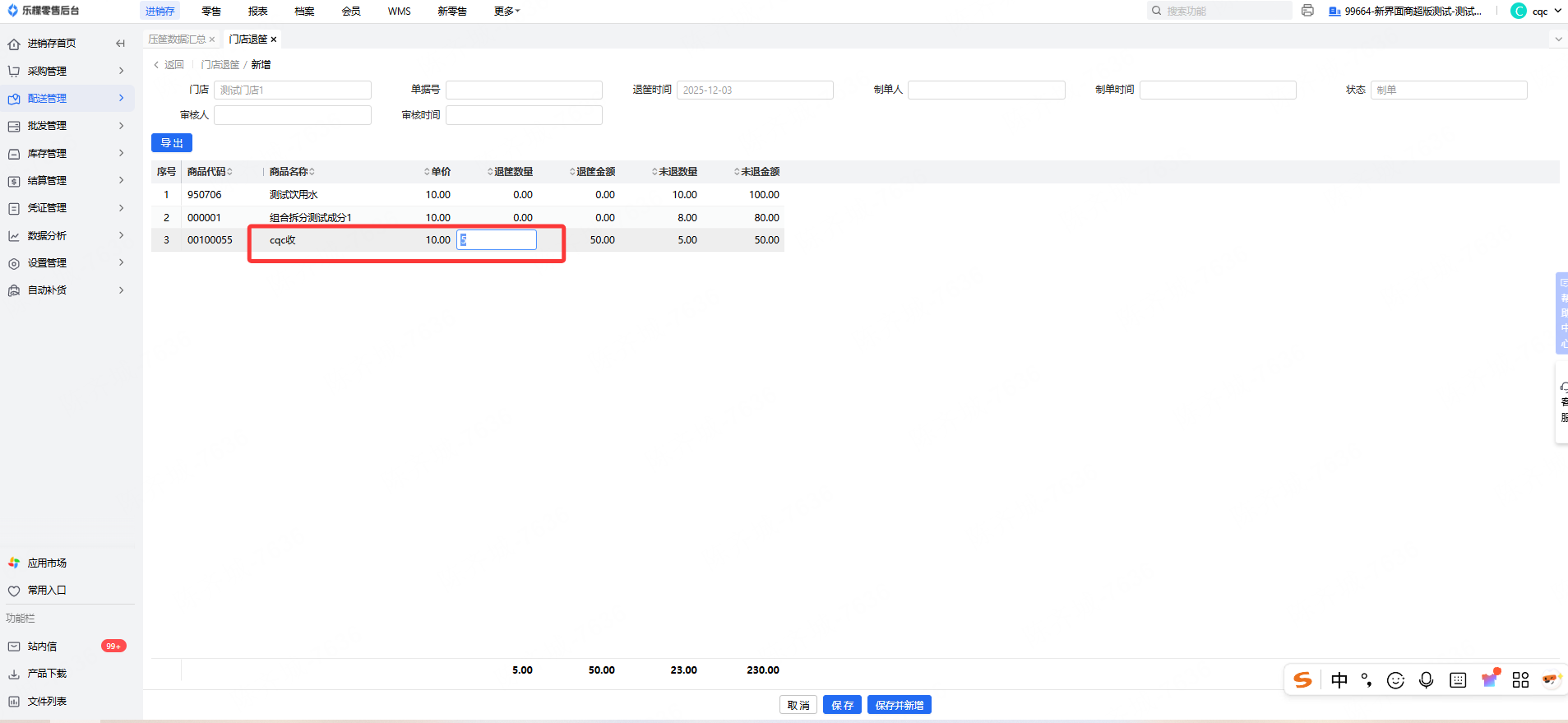This screenshot has height=723, width=1568.
Task: Click the search magnifier icon
Action: point(1157,11)
